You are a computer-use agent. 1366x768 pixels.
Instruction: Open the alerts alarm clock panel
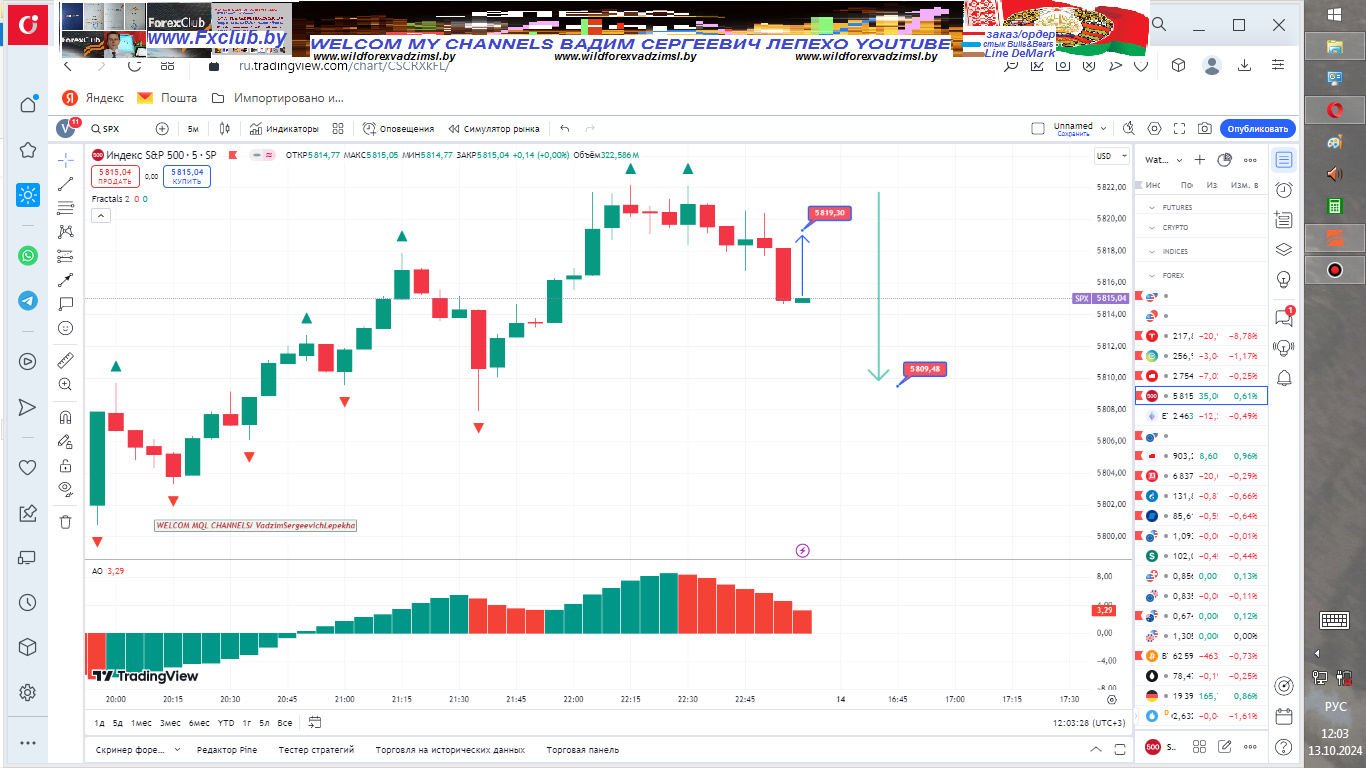point(1284,190)
